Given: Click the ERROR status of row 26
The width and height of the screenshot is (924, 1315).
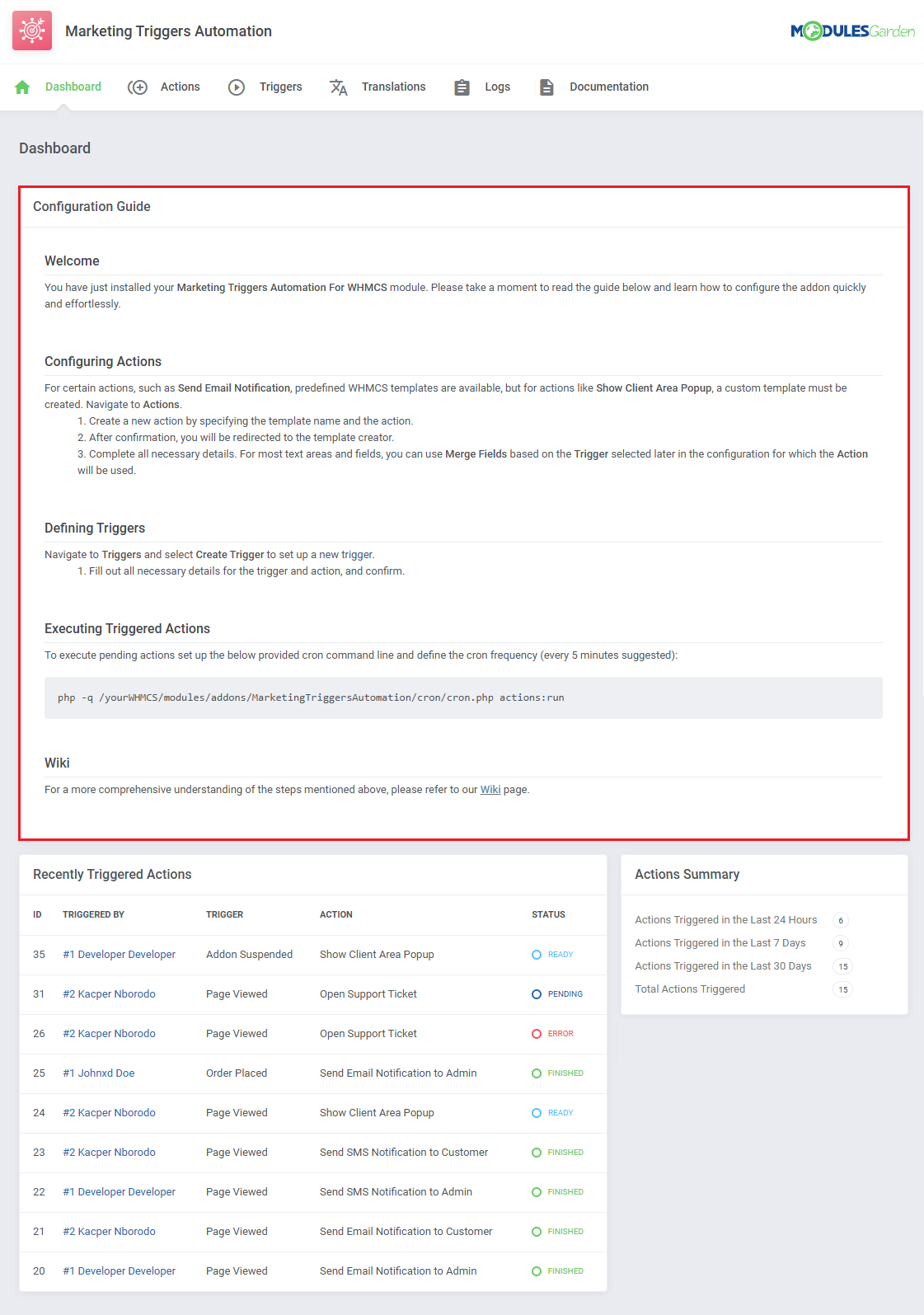Looking at the screenshot, I should pos(552,1033).
